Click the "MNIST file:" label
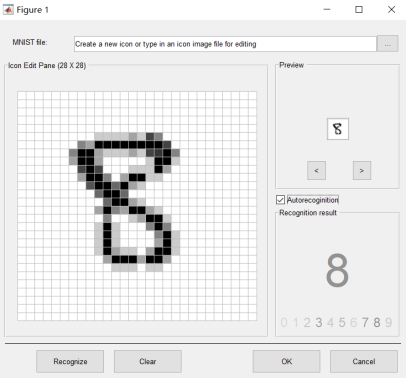The height and width of the screenshot is (378, 407). point(30,42)
